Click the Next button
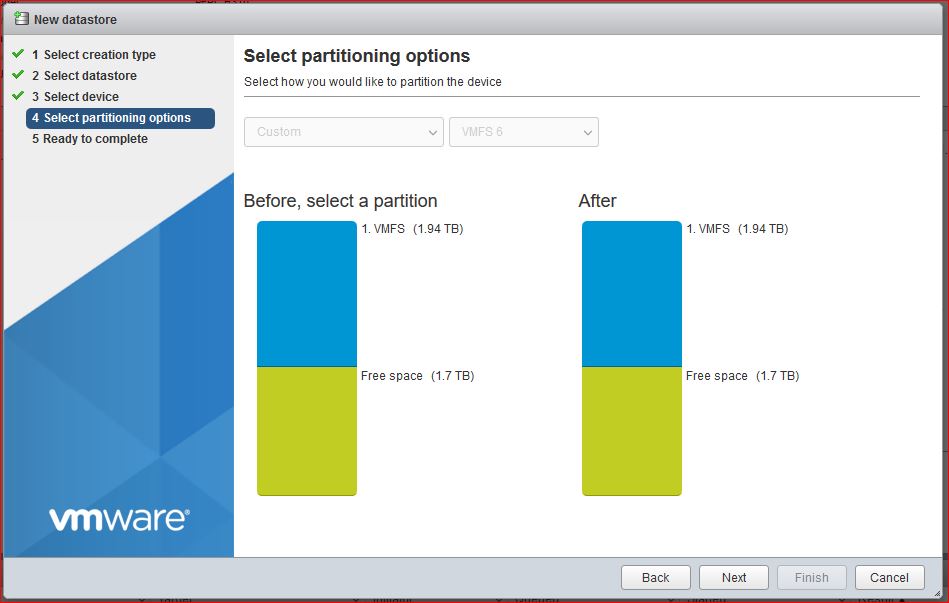This screenshot has height=603, width=949. [x=734, y=578]
